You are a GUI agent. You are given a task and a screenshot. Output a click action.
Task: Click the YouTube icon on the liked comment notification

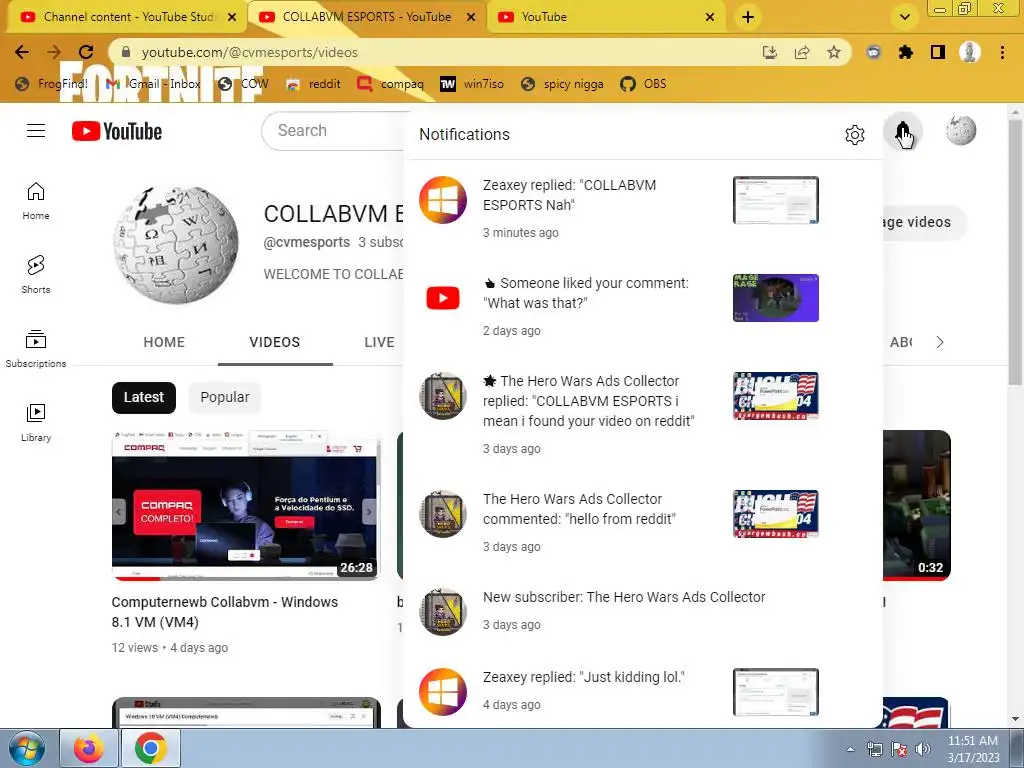click(443, 298)
